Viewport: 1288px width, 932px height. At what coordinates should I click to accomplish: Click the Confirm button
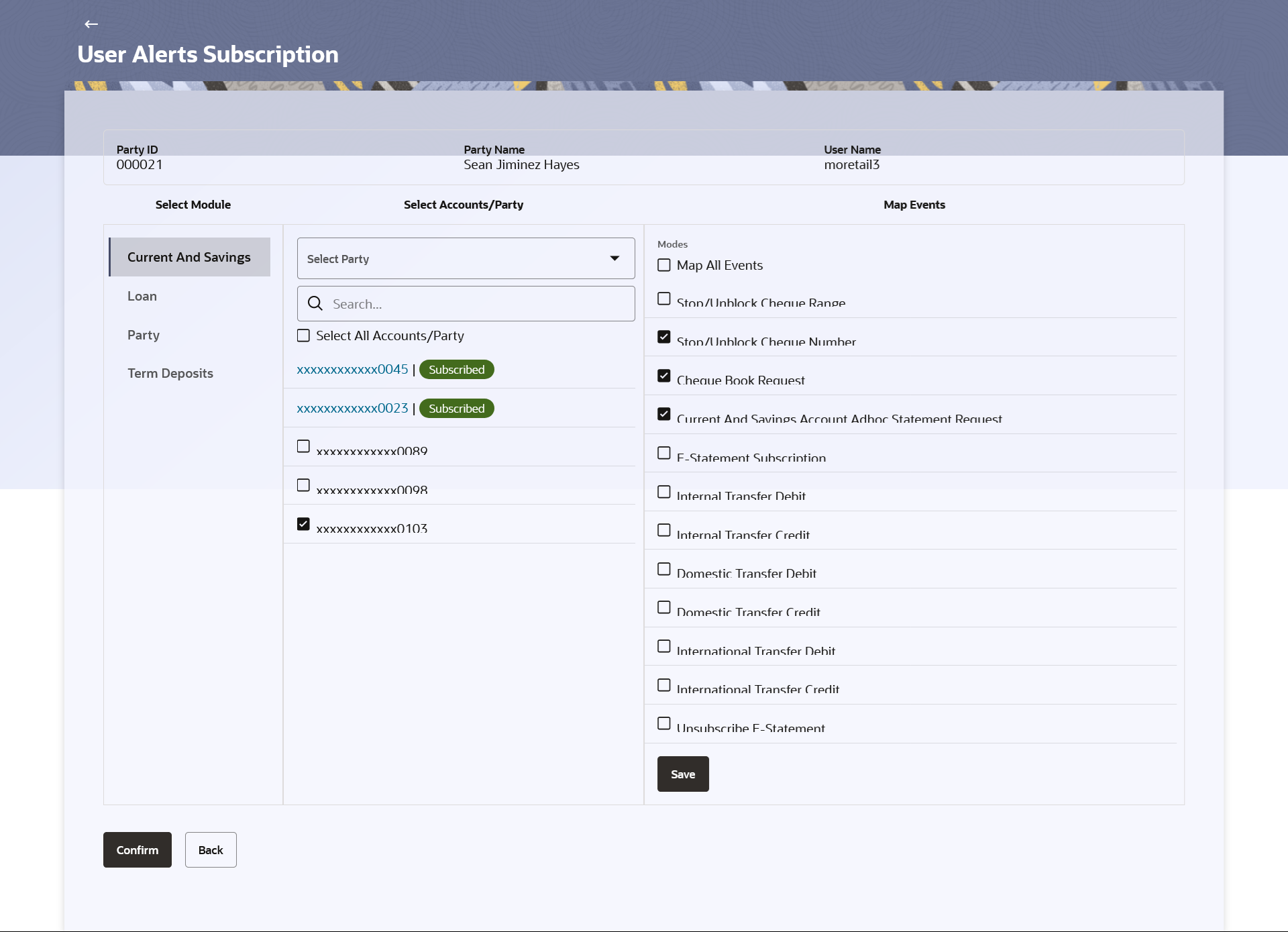[x=138, y=849]
